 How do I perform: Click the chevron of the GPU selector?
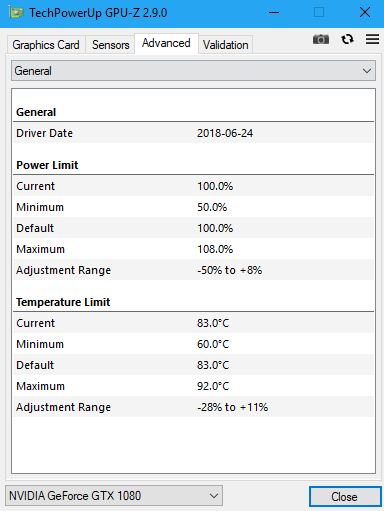coord(214,496)
